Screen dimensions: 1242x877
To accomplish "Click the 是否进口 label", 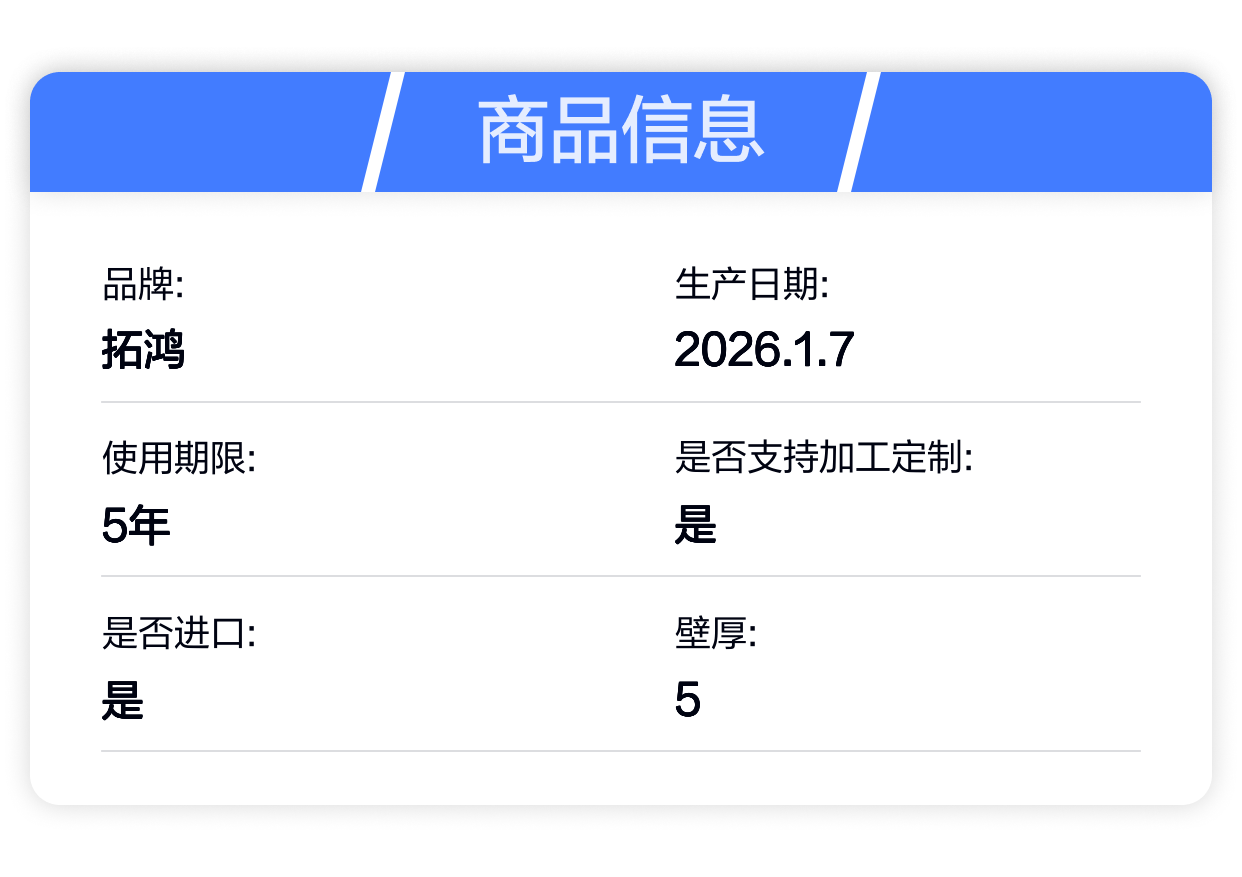I will 179,634.
